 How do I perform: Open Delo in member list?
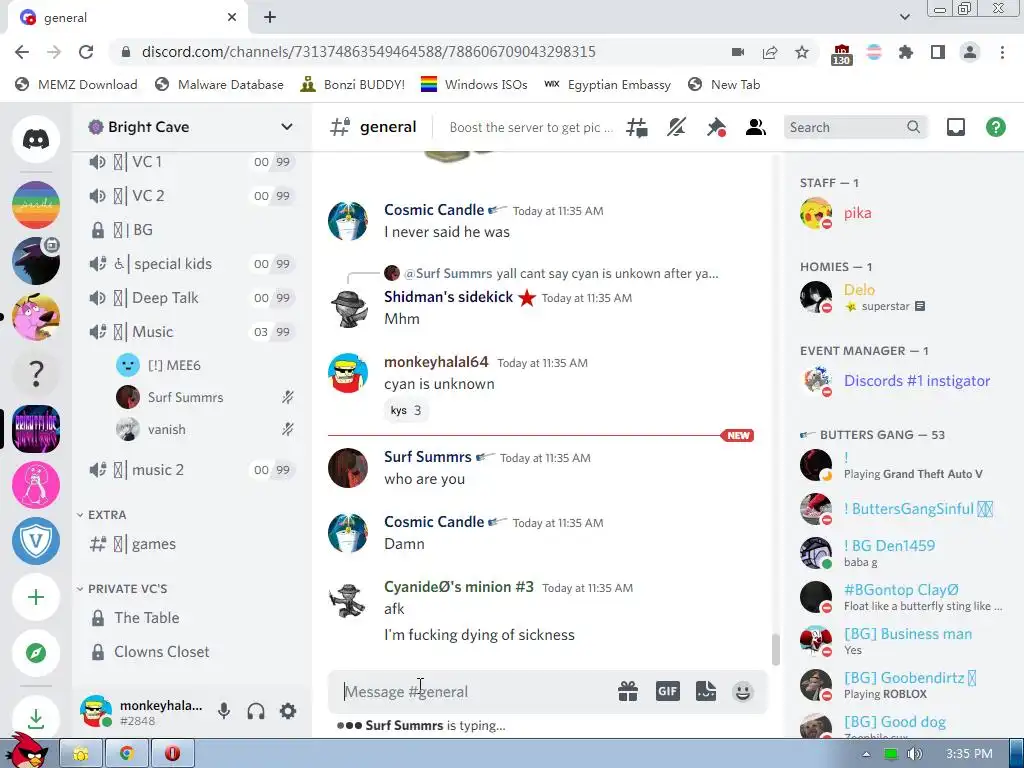[903, 297]
